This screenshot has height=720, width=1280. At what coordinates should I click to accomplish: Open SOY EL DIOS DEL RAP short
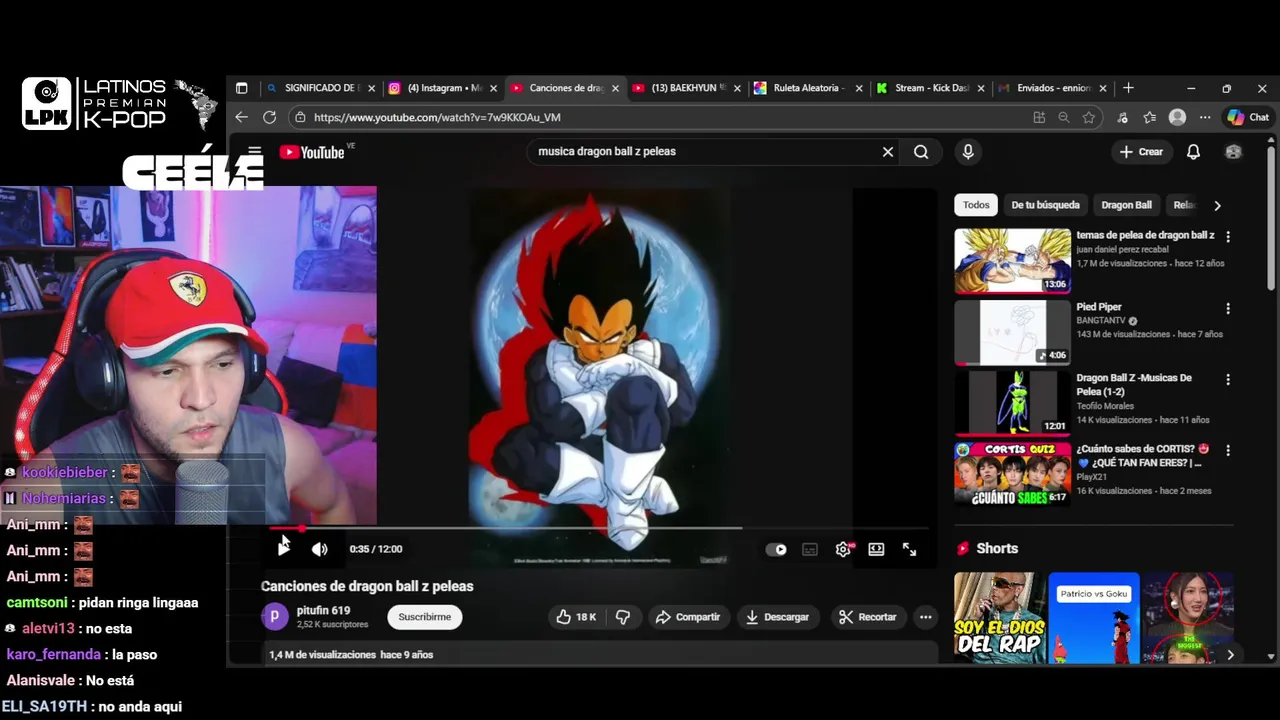click(999, 618)
